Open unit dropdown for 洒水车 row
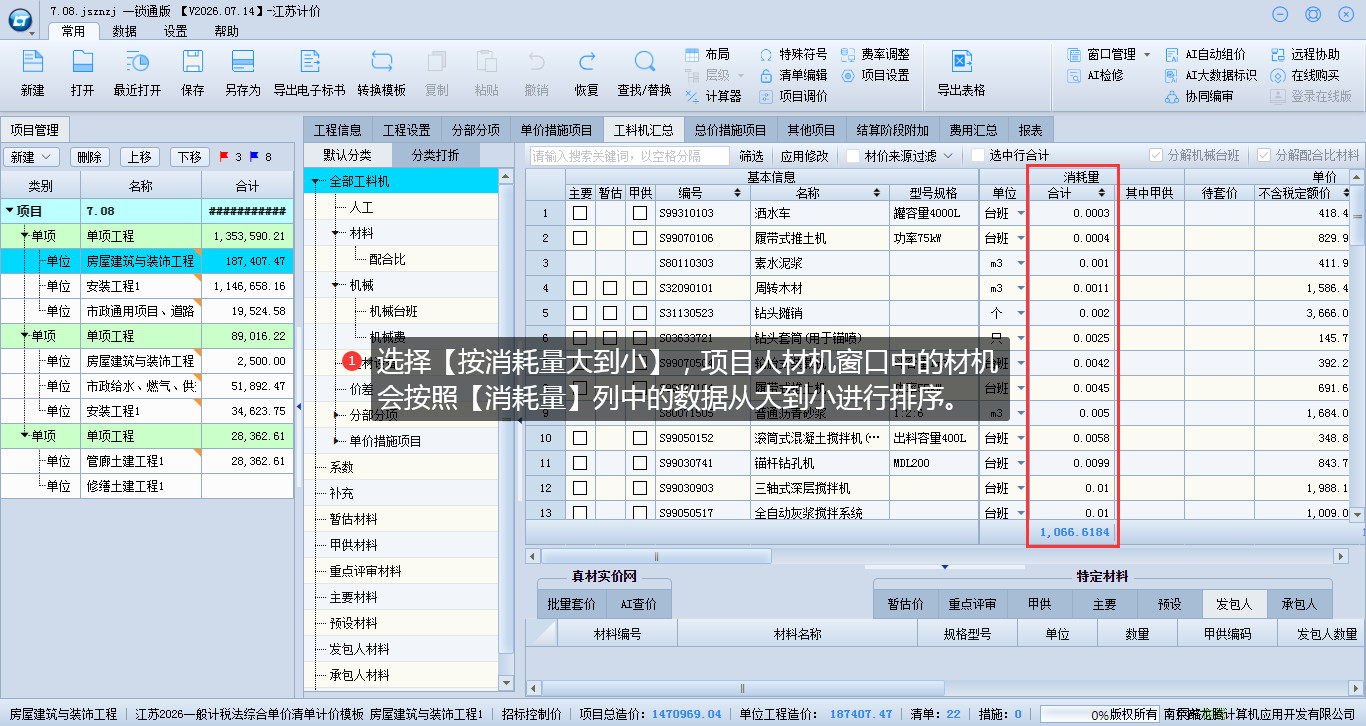The image size is (1366, 726). point(1021,213)
